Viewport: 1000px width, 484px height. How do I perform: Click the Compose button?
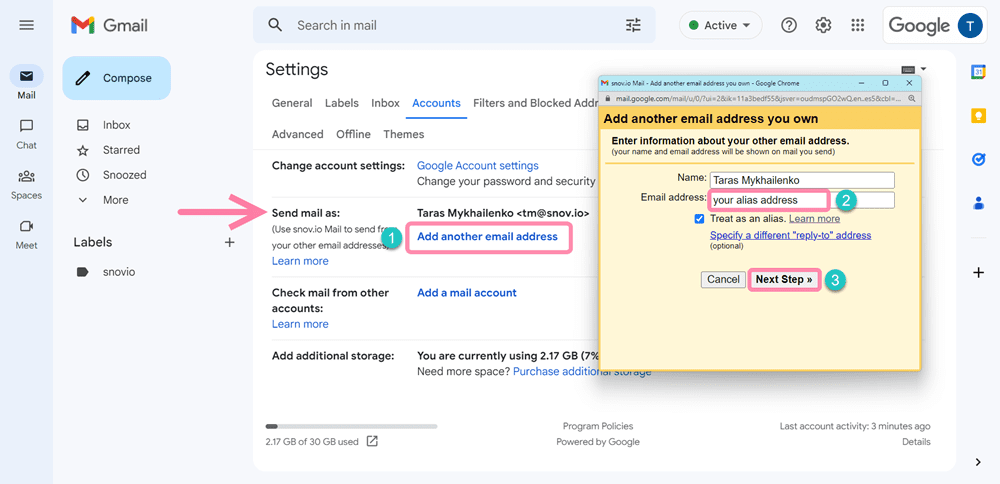pos(116,78)
